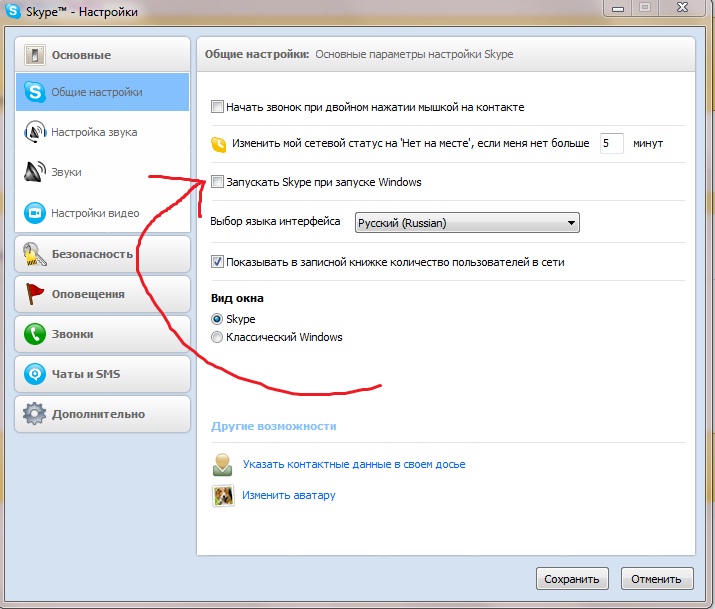Image resolution: width=715 pixels, height=609 pixels.
Task: Expand the Безопасность section
Action: click(x=103, y=254)
